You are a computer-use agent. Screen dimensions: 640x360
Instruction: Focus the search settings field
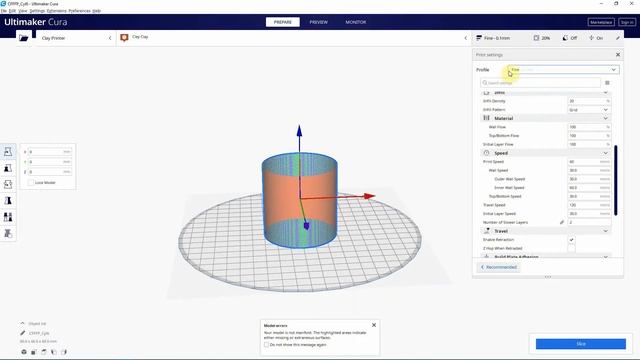click(540, 83)
